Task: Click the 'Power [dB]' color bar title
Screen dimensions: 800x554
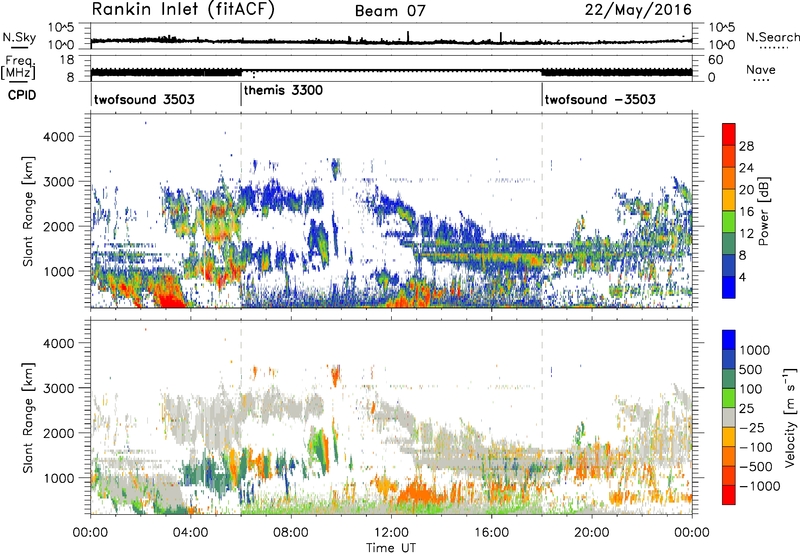Action: coord(764,211)
